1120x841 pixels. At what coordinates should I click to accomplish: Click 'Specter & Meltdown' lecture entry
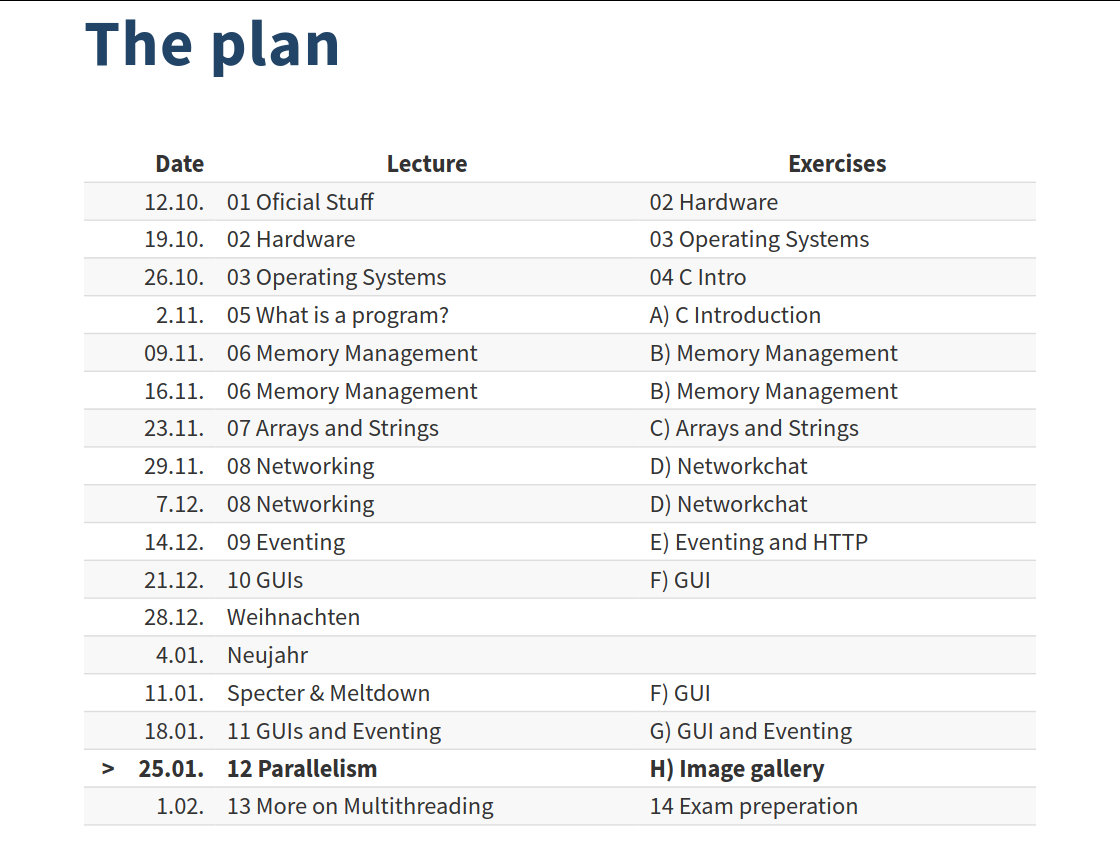[329, 693]
